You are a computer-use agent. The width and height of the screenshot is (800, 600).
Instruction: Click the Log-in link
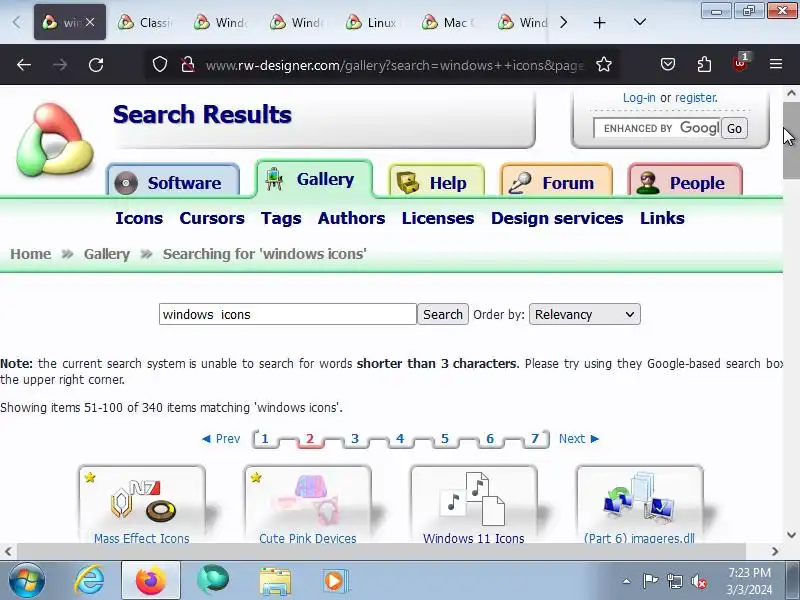pyautogui.click(x=639, y=97)
